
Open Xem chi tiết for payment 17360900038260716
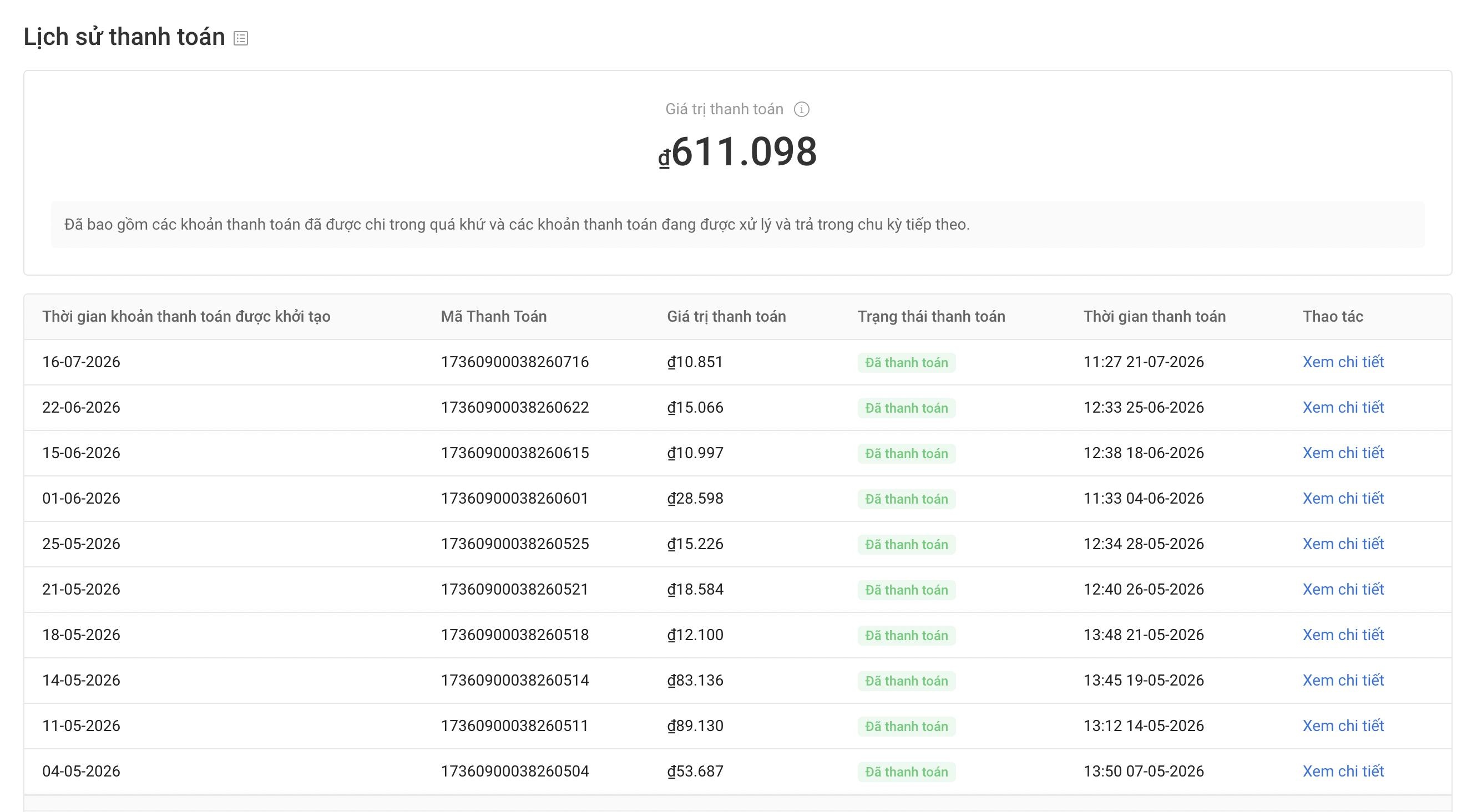pyautogui.click(x=1343, y=362)
